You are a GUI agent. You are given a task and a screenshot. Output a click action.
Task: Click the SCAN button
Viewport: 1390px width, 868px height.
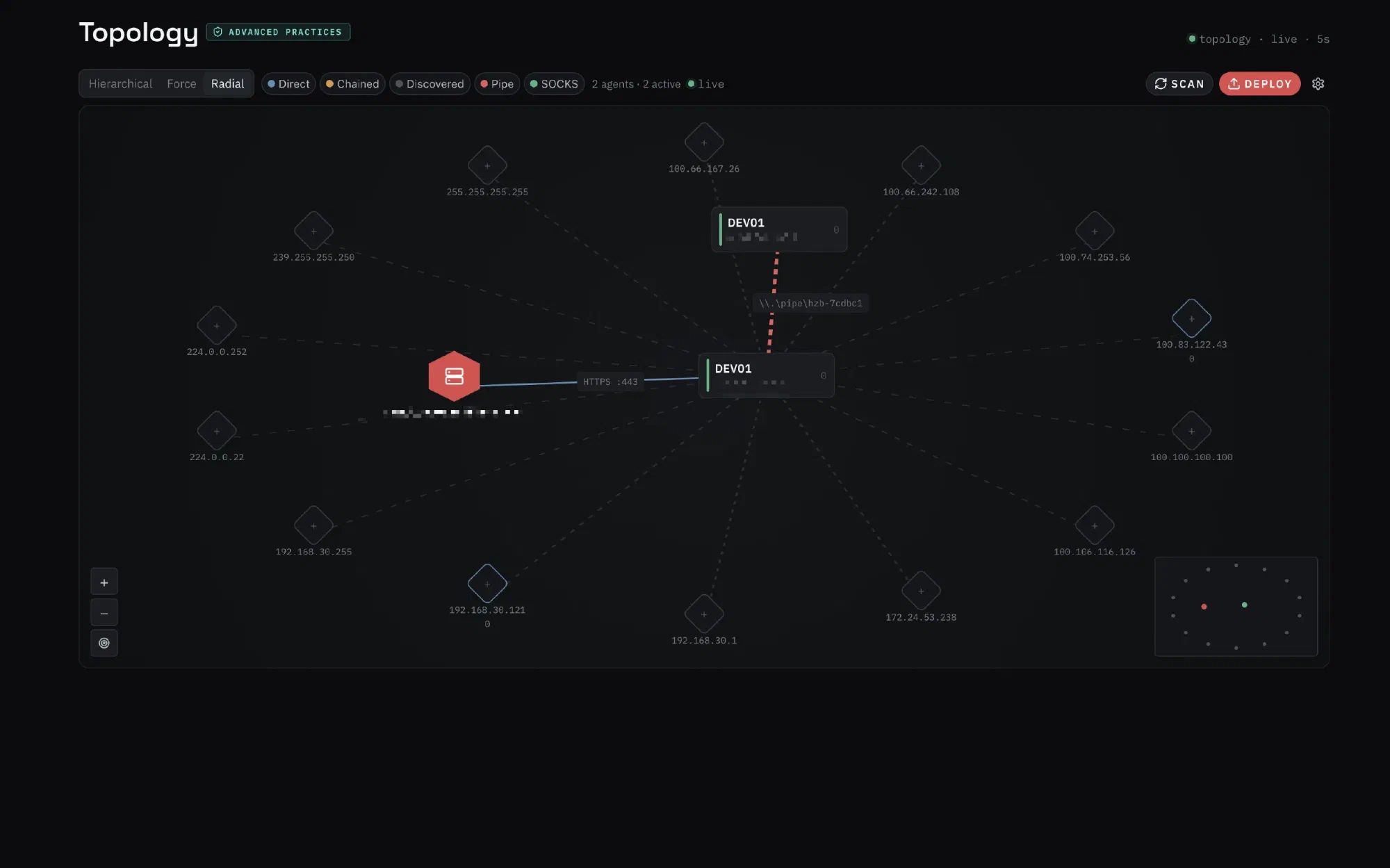(x=1179, y=83)
